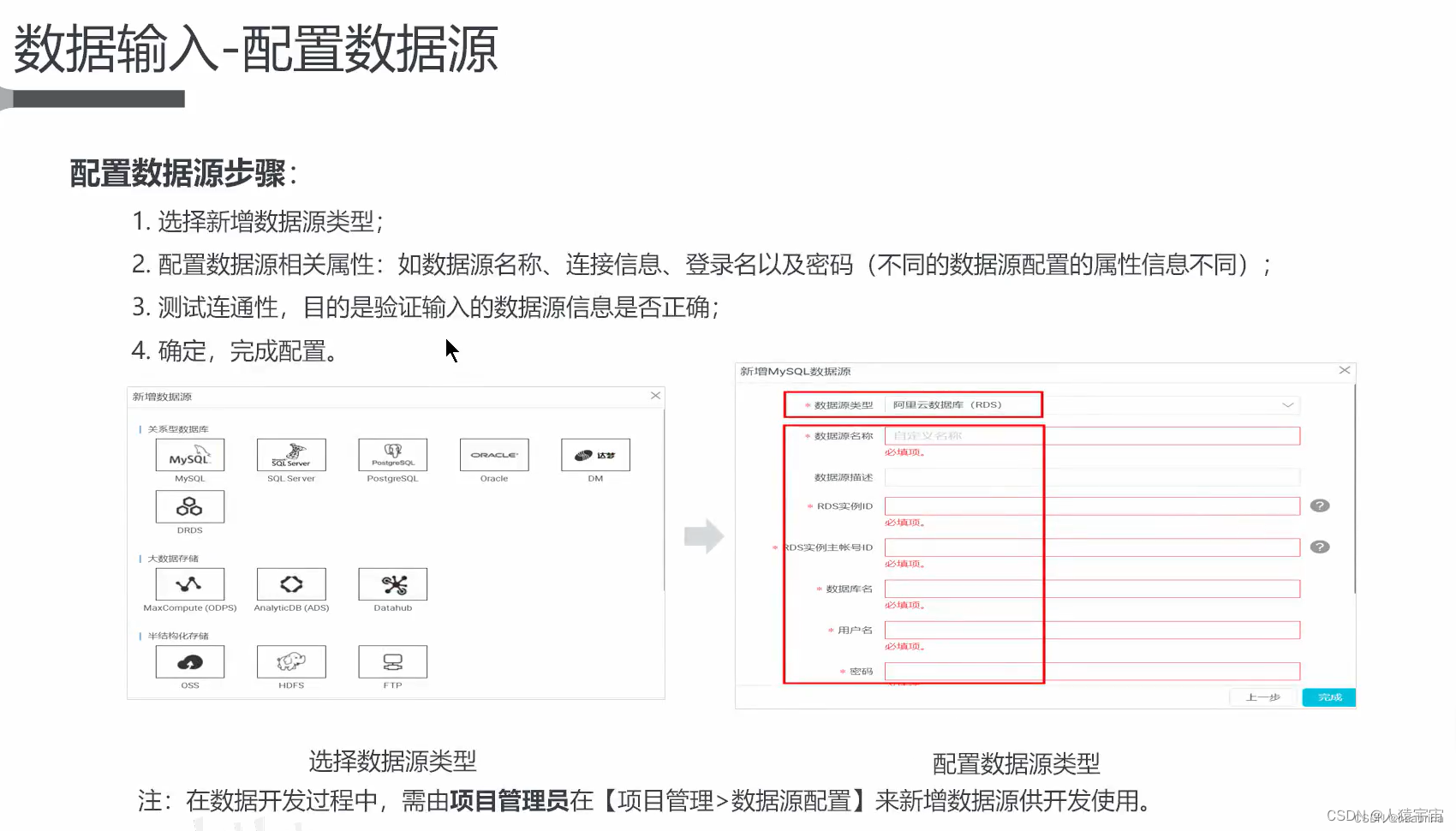Image resolution: width=1456 pixels, height=831 pixels.
Task: Close the 新增数据源 dialog
Action: point(655,396)
